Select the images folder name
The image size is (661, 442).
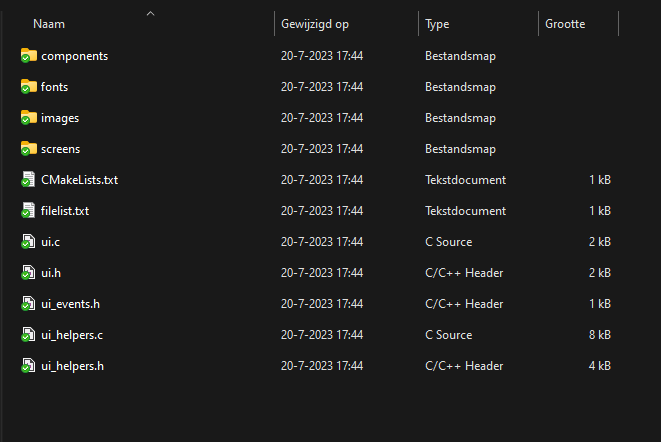[60, 118]
